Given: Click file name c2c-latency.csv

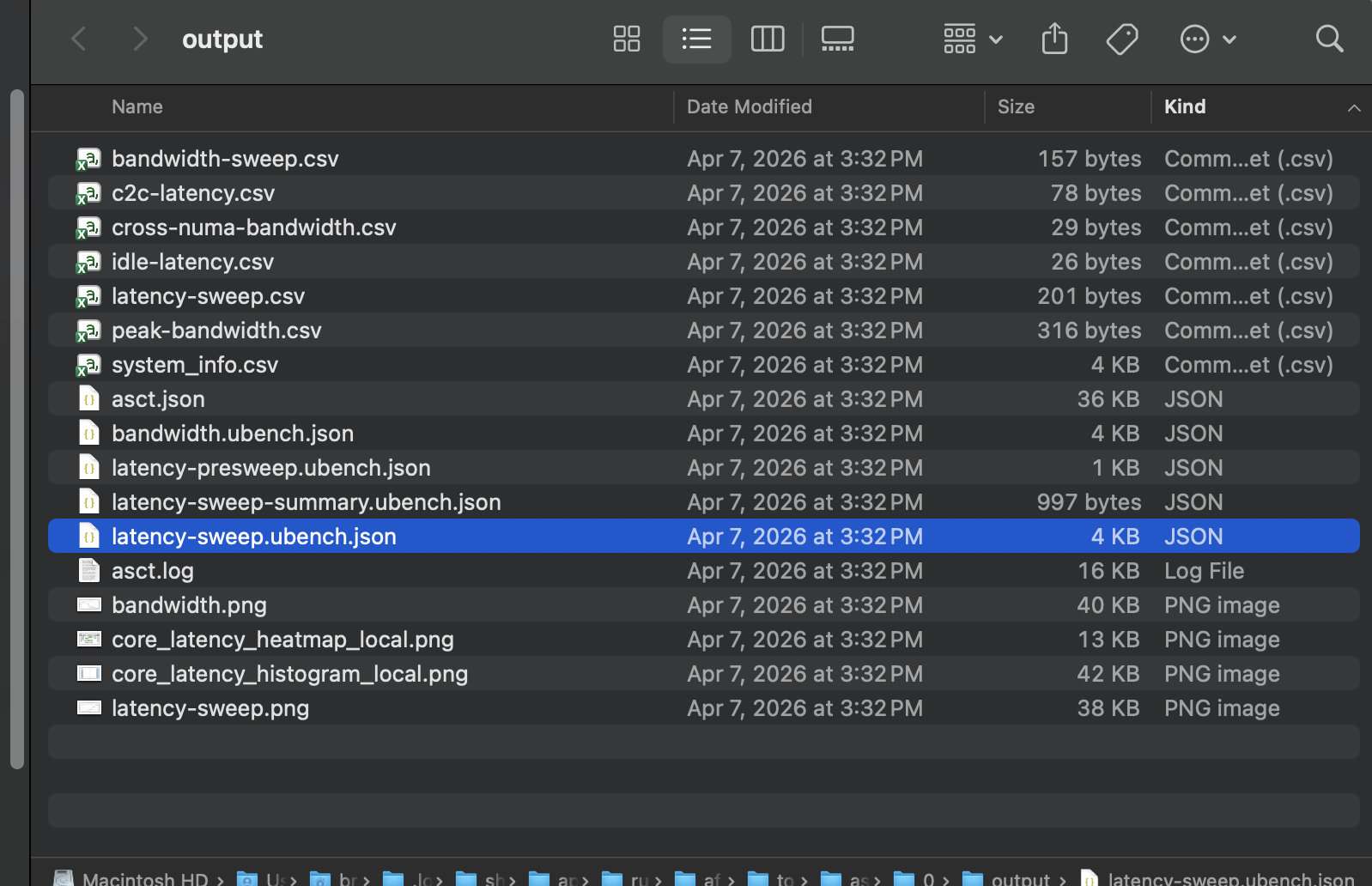Looking at the screenshot, I should point(193,193).
